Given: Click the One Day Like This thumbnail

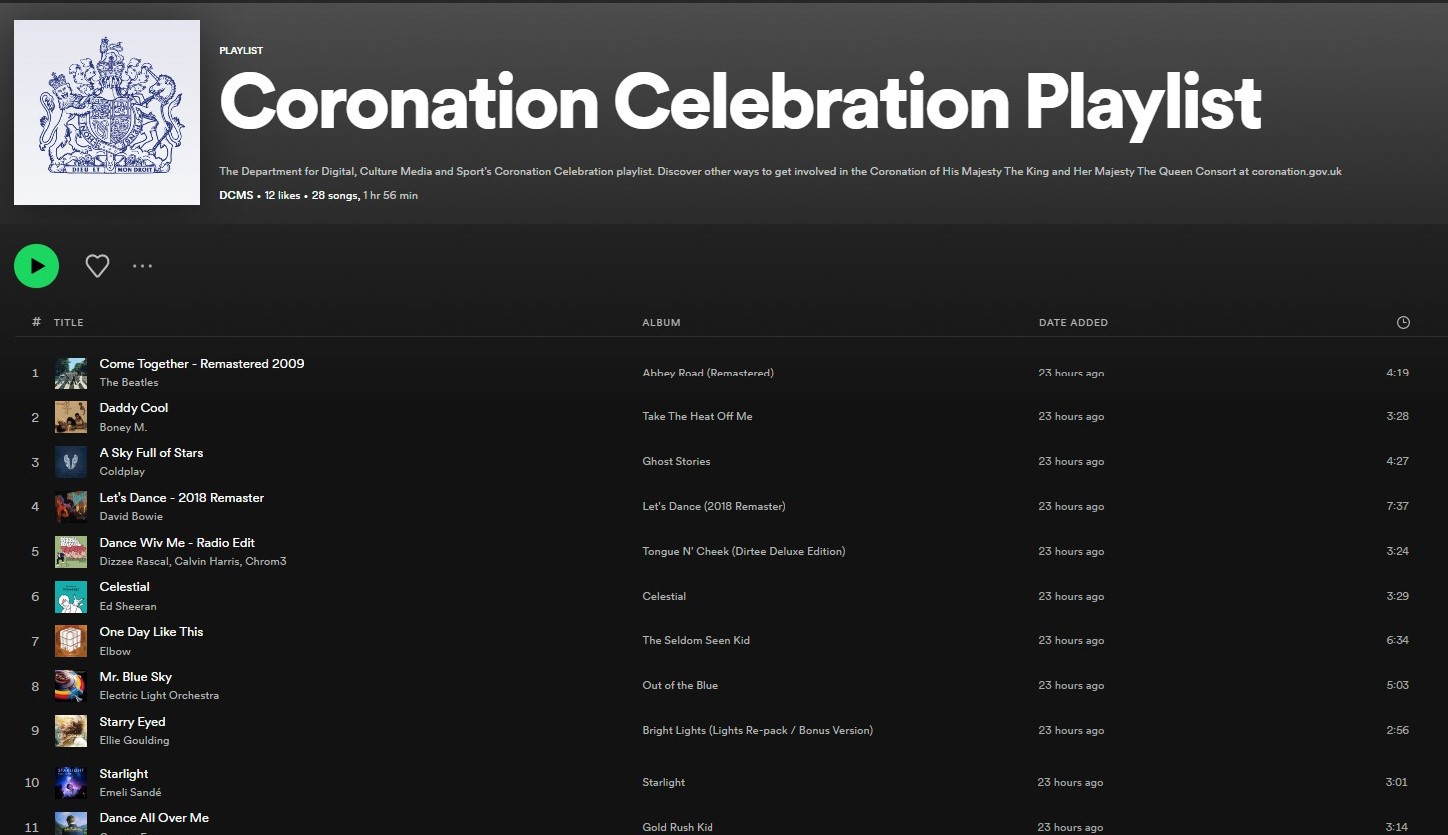Looking at the screenshot, I should pos(71,641).
